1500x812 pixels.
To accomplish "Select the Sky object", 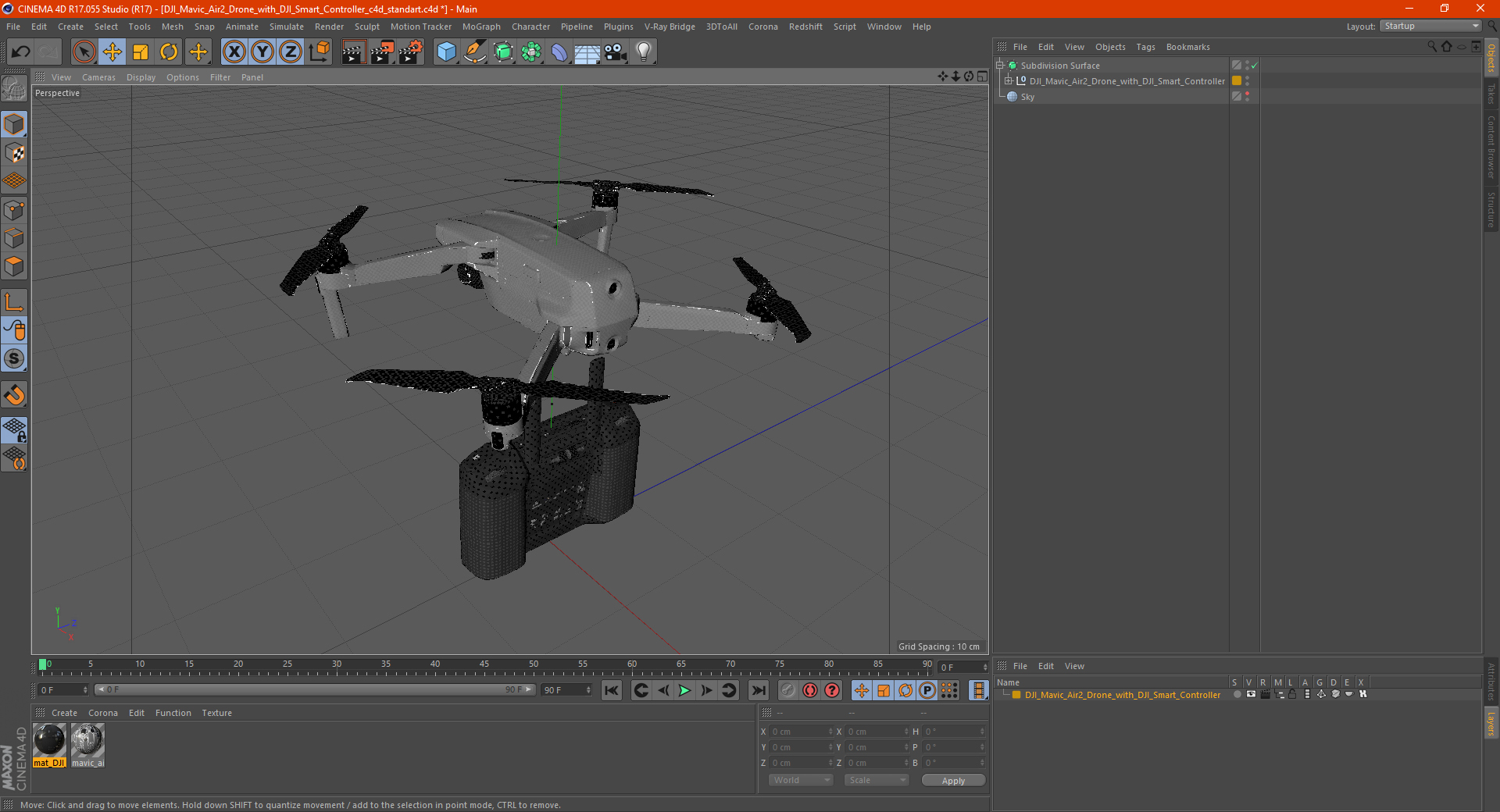I will (x=1027, y=97).
